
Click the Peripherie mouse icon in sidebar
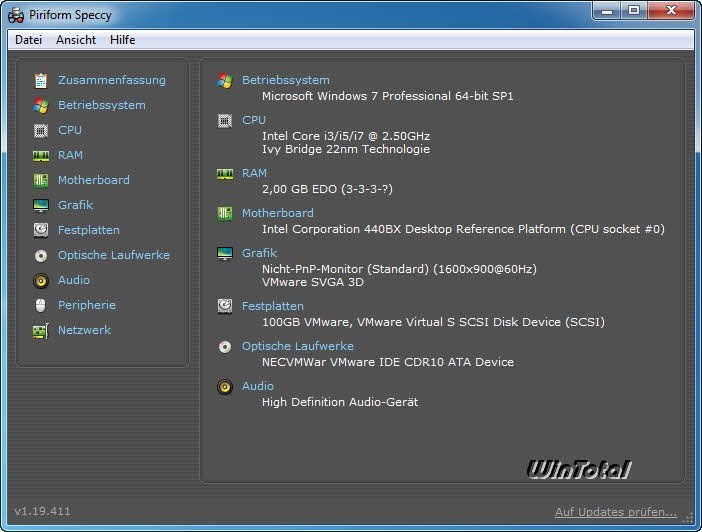[x=41, y=305]
